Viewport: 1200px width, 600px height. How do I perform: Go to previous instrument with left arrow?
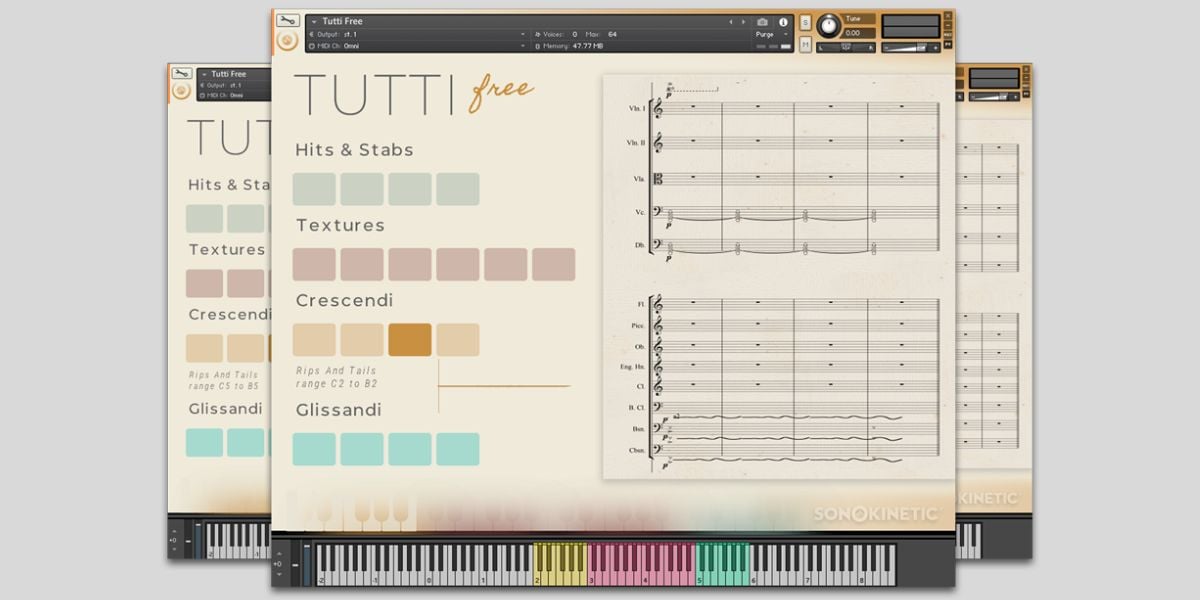click(730, 21)
